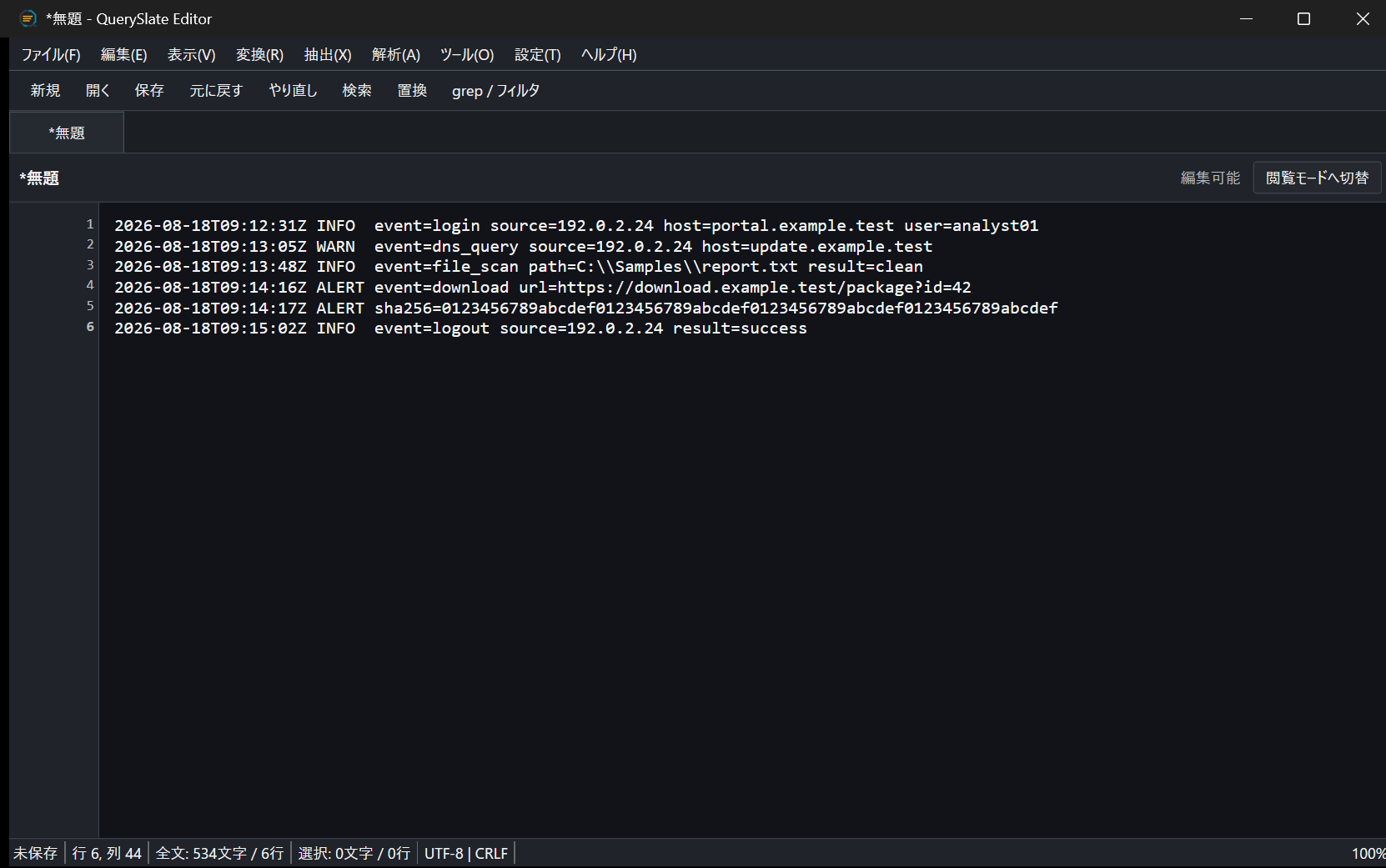Viewport: 1386px width, 868px height.
Task: Undo with 元に戻す button
Action: click(216, 91)
